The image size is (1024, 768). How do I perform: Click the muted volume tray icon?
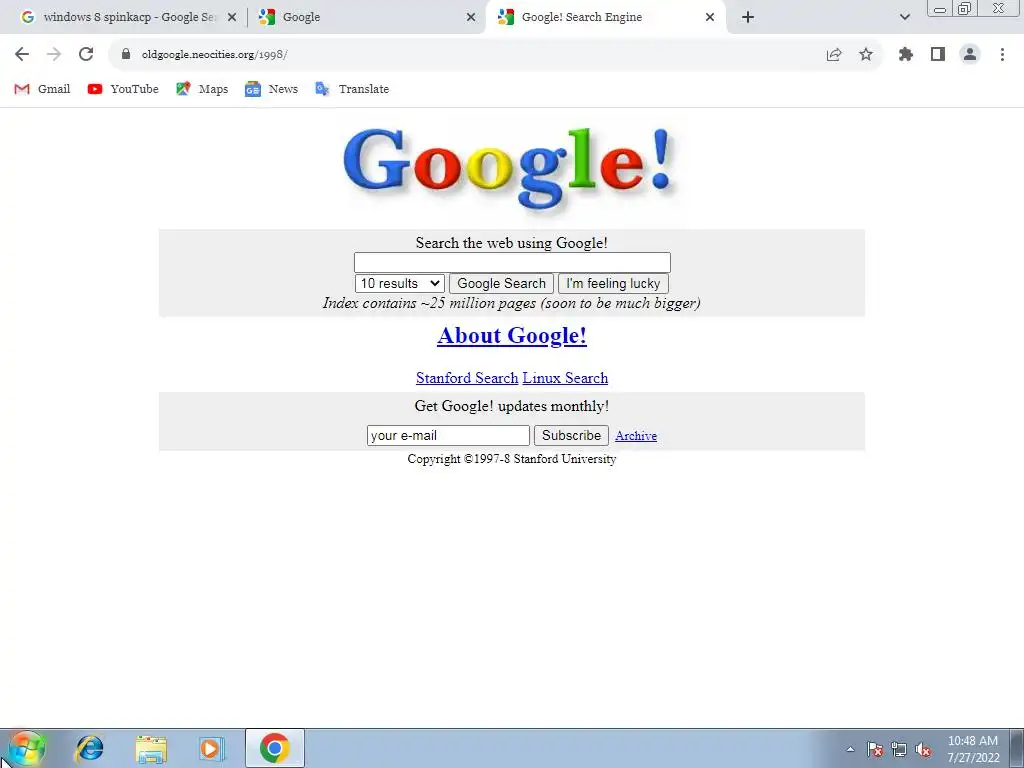(923, 749)
